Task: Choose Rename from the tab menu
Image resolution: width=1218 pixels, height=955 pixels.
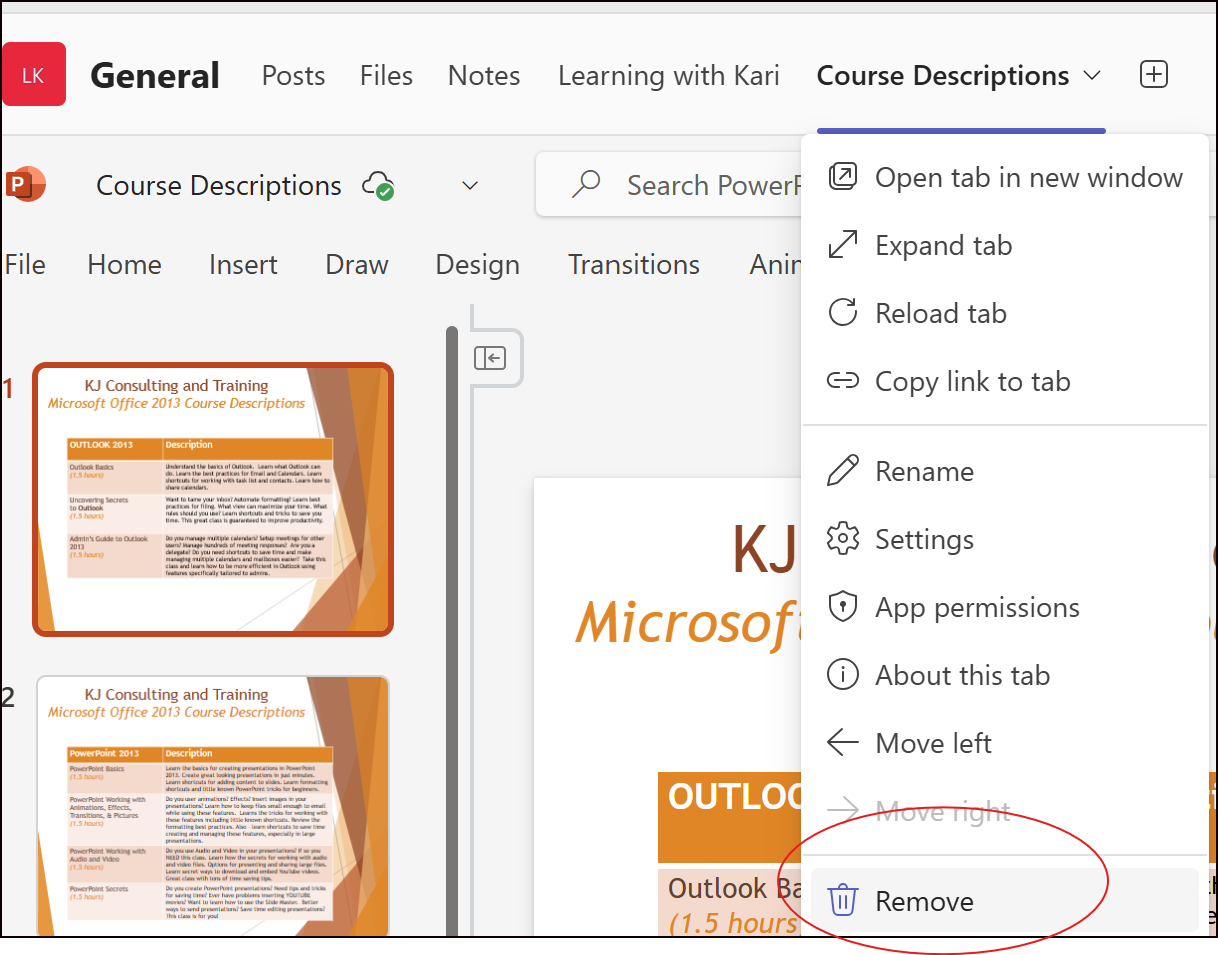Action: (x=1004, y=471)
